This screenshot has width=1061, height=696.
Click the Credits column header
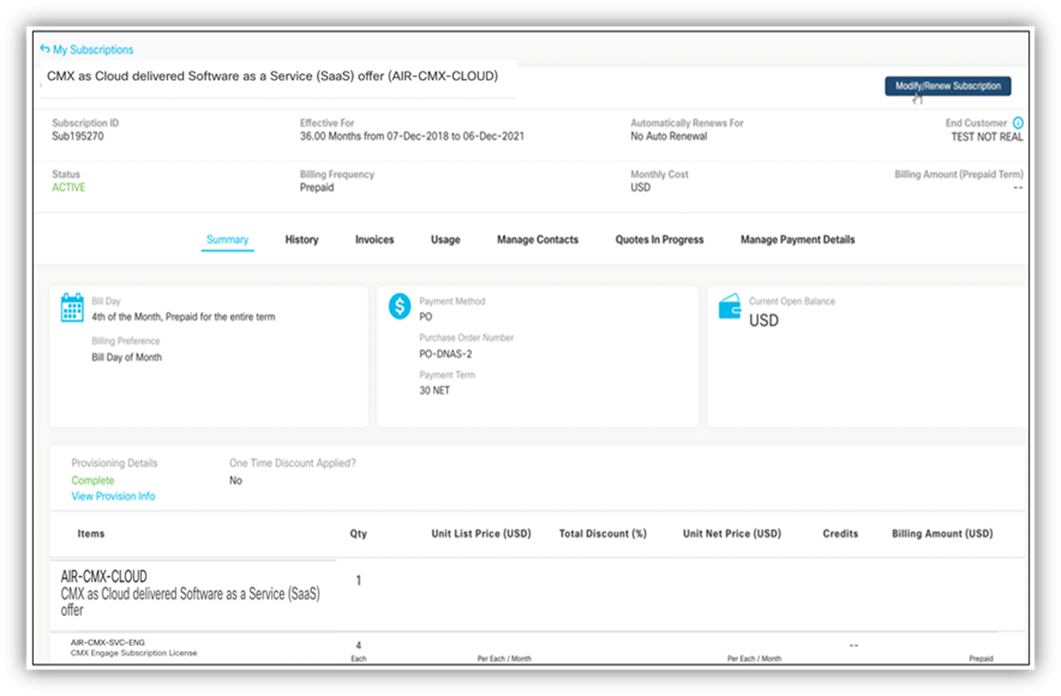pyautogui.click(x=840, y=534)
